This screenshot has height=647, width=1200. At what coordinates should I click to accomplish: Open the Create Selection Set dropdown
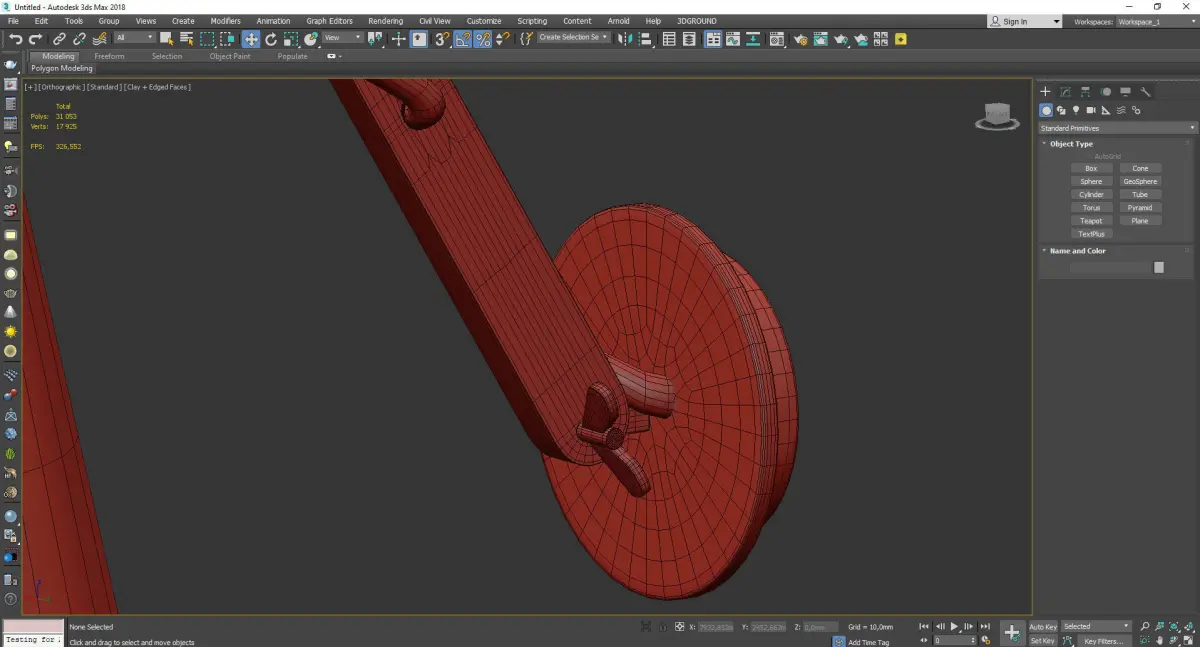coord(573,38)
